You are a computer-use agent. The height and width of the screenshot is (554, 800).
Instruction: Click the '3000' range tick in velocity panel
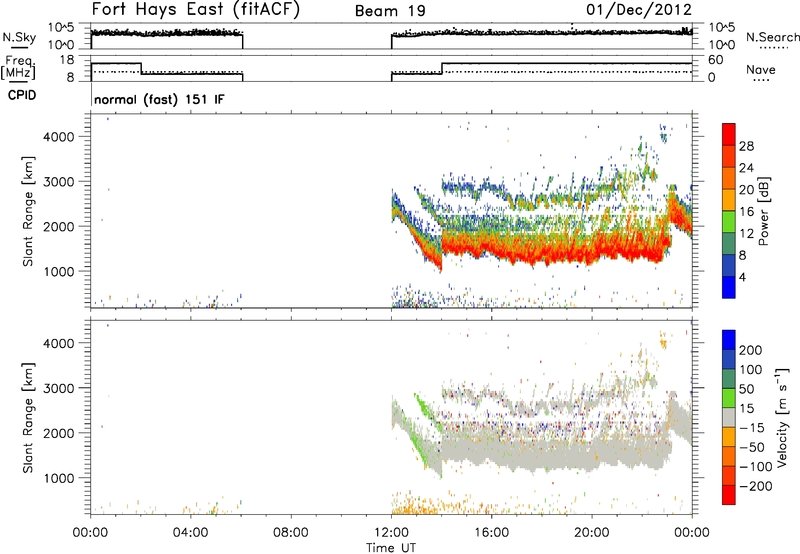pyautogui.click(x=58, y=388)
